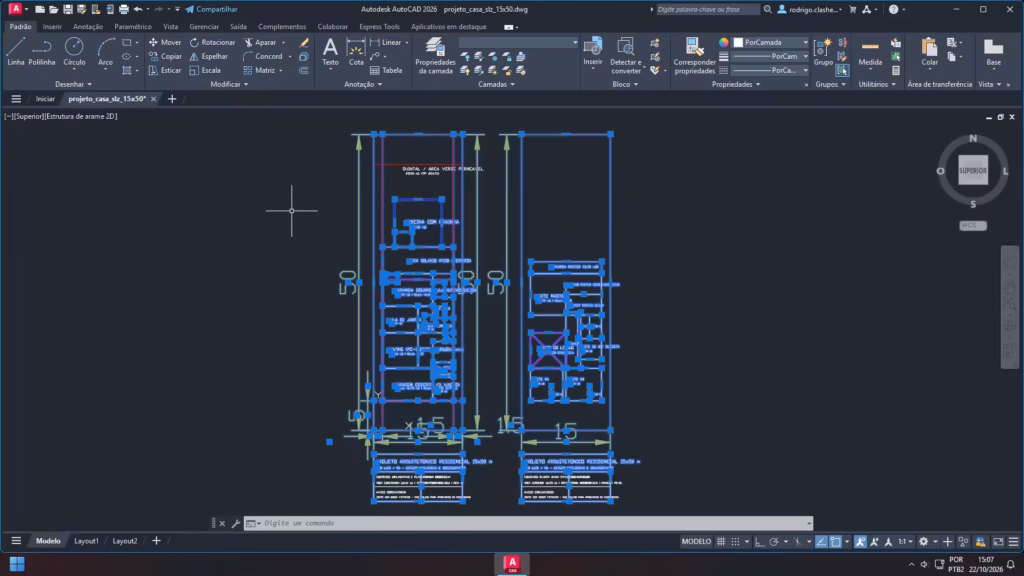Toggle drawing grid display in status bar
This screenshot has height=576, width=1024.
pyautogui.click(x=721, y=541)
